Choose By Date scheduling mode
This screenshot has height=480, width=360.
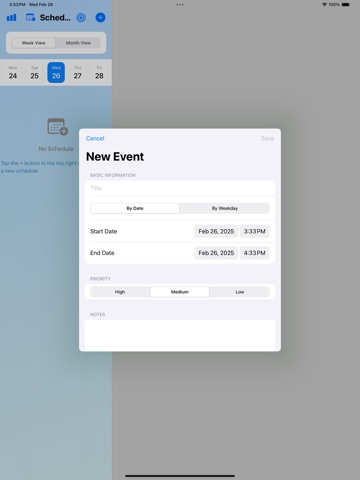point(135,208)
